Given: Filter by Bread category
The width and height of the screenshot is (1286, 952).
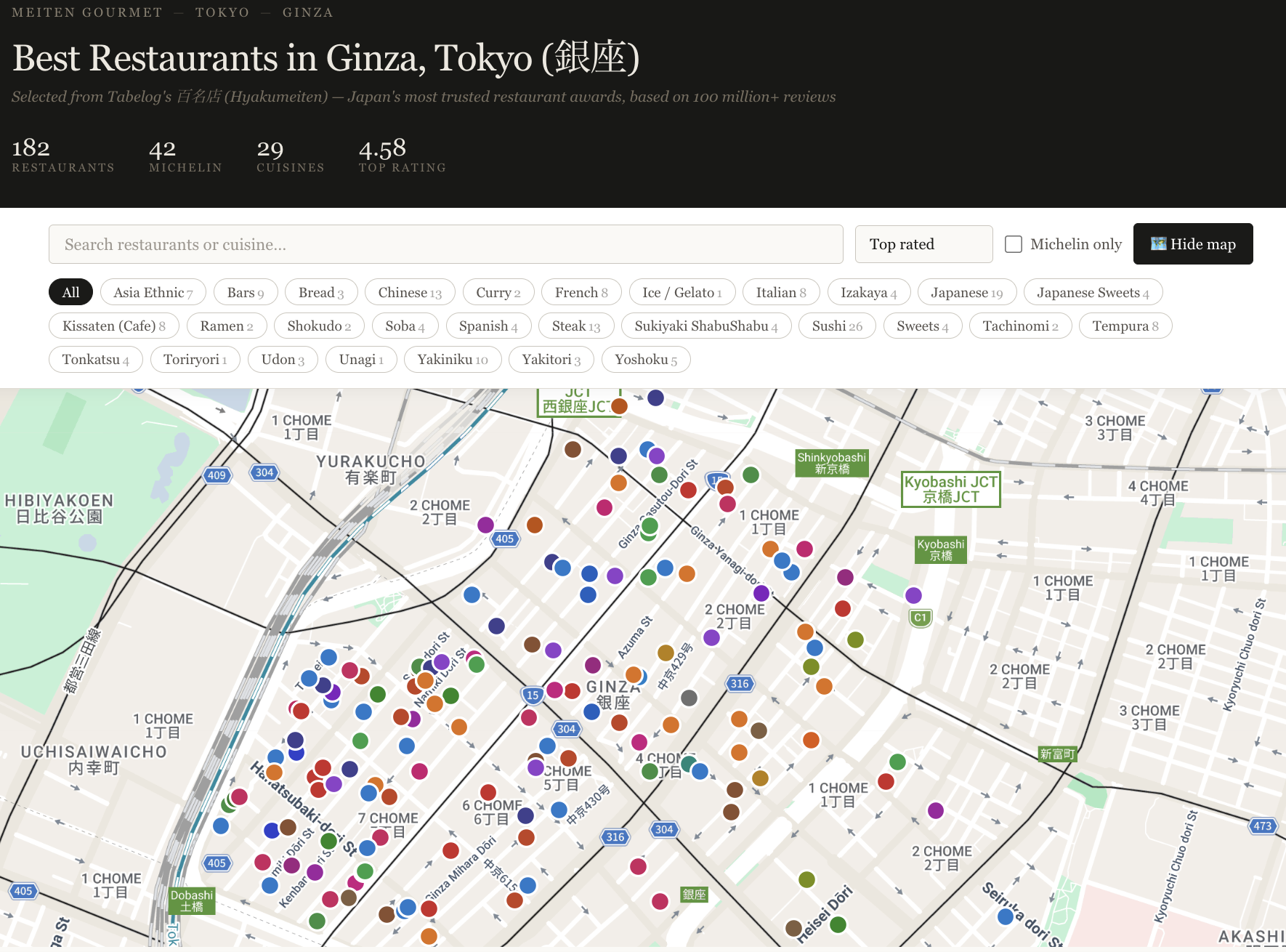Looking at the screenshot, I should click(x=321, y=292).
